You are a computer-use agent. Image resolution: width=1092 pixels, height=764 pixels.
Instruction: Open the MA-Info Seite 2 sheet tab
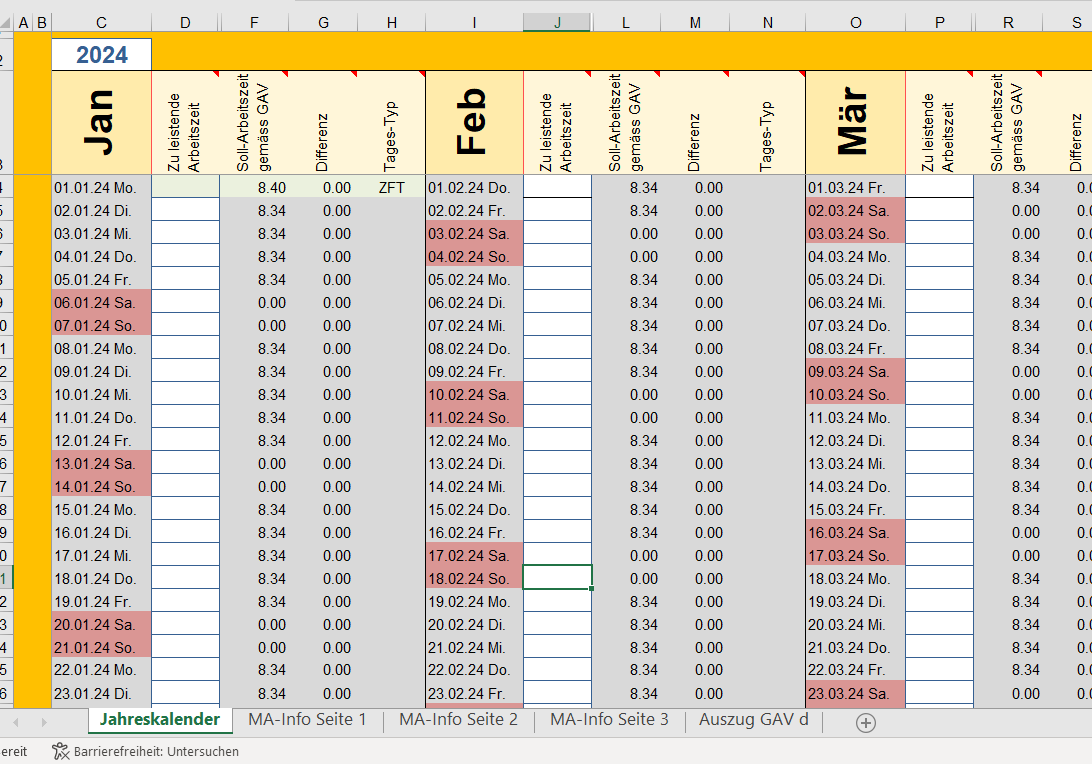tap(458, 720)
